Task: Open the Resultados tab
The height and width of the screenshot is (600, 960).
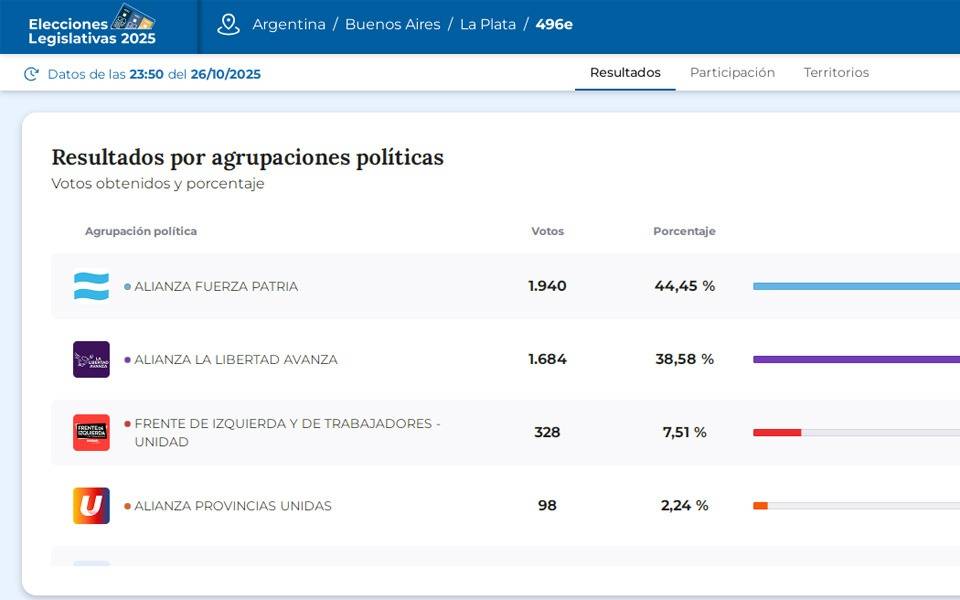Action: (x=625, y=73)
